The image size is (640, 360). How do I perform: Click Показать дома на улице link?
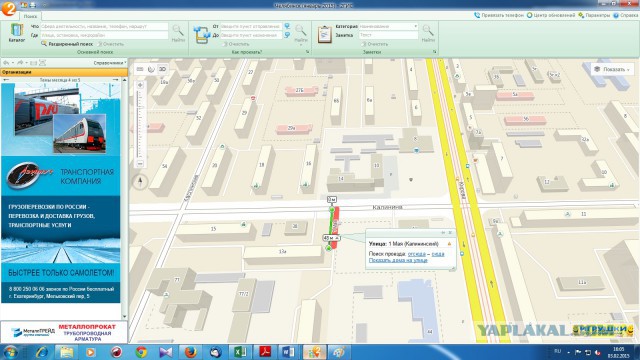[x=398, y=260]
